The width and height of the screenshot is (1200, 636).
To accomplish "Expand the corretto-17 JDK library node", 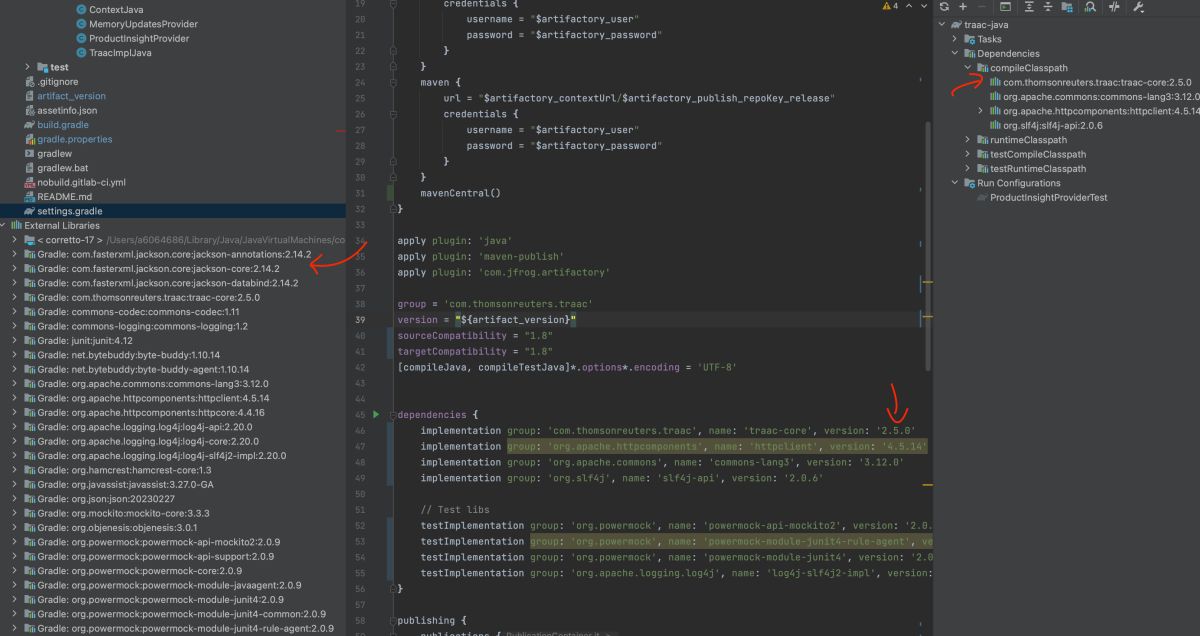I will [x=15, y=240].
